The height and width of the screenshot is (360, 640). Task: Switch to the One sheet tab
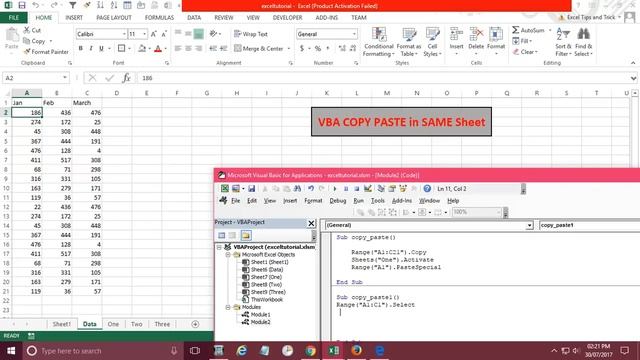tap(113, 324)
